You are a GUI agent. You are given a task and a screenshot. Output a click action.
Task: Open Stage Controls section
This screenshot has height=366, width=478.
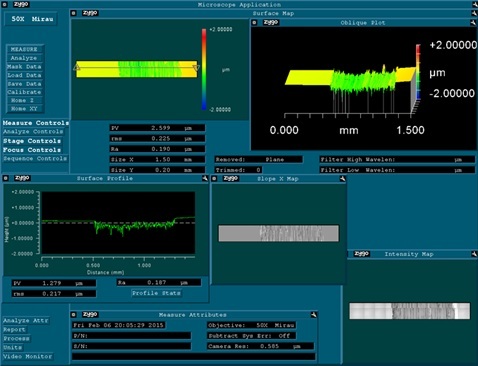32,141
